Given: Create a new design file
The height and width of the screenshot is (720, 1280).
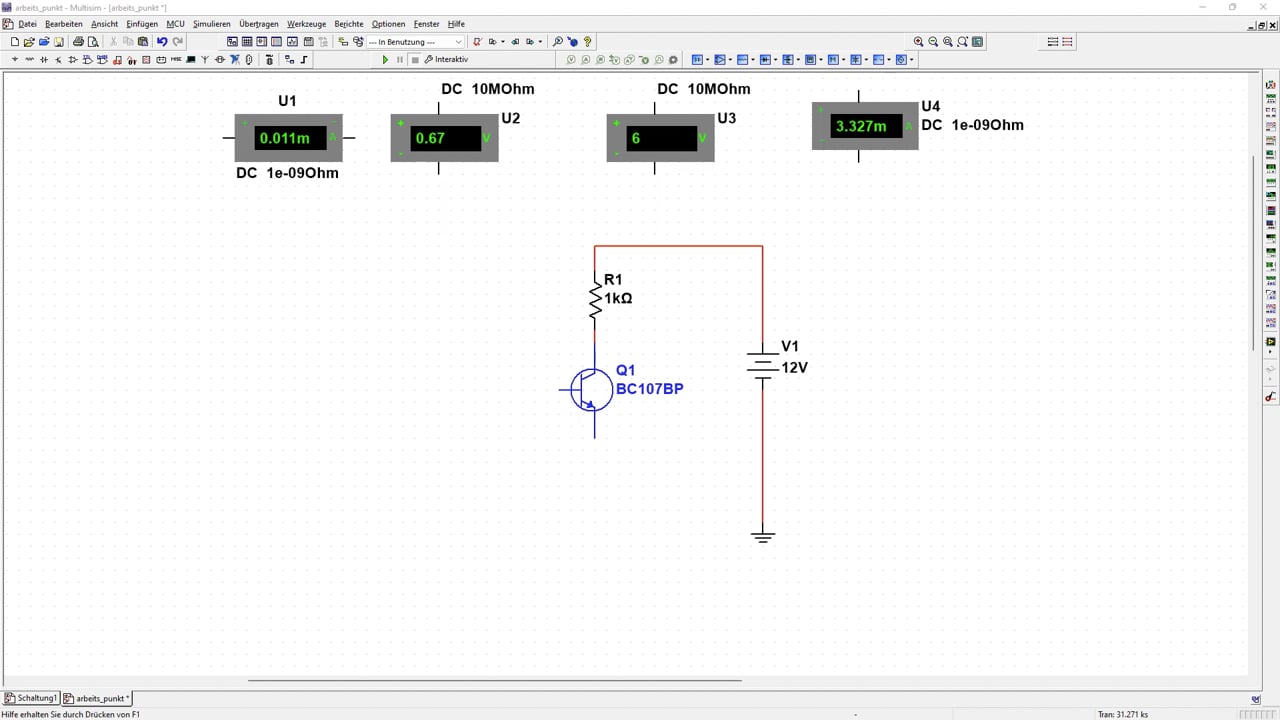Looking at the screenshot, I should 14,42.
